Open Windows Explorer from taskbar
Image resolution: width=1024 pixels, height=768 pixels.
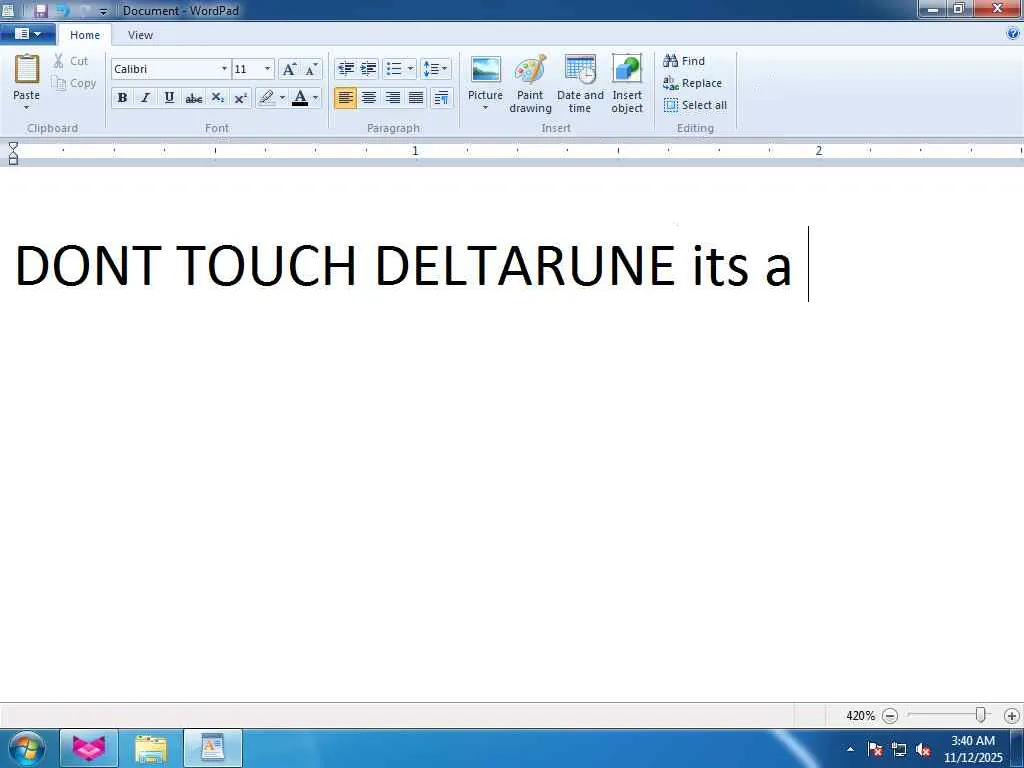(x=151, y=748)
